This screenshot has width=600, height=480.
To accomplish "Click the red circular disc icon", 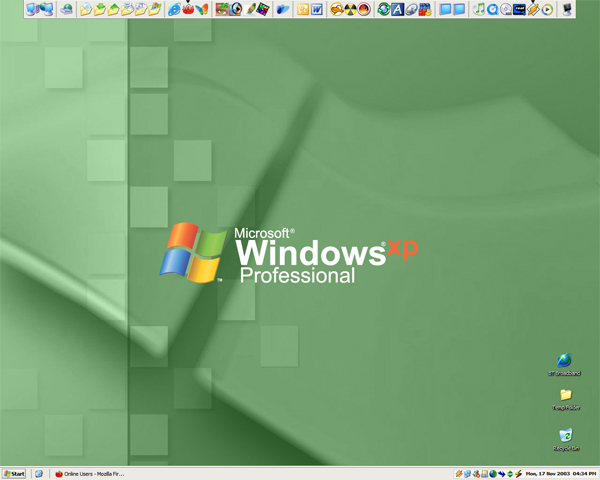I will click(x=364, y=9).
